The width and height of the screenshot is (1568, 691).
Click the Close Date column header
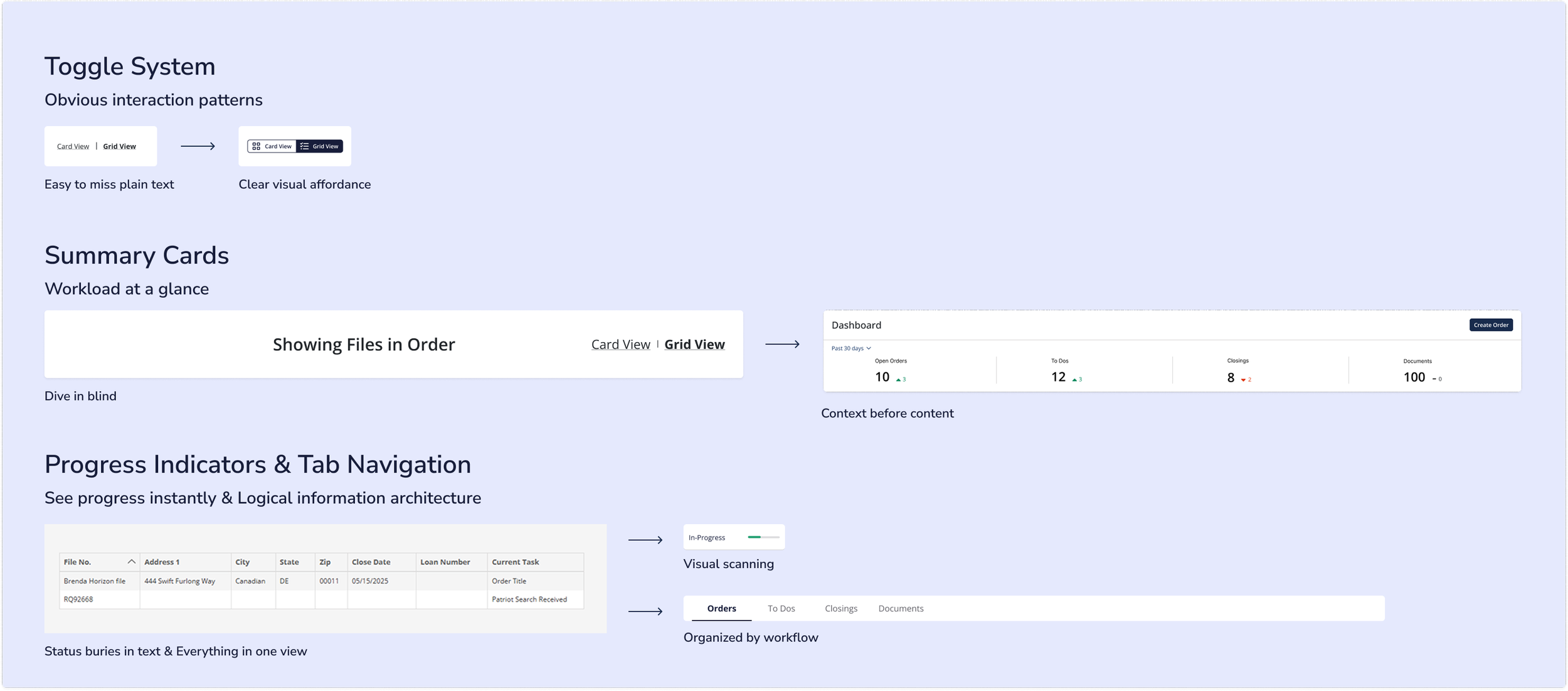371,562
